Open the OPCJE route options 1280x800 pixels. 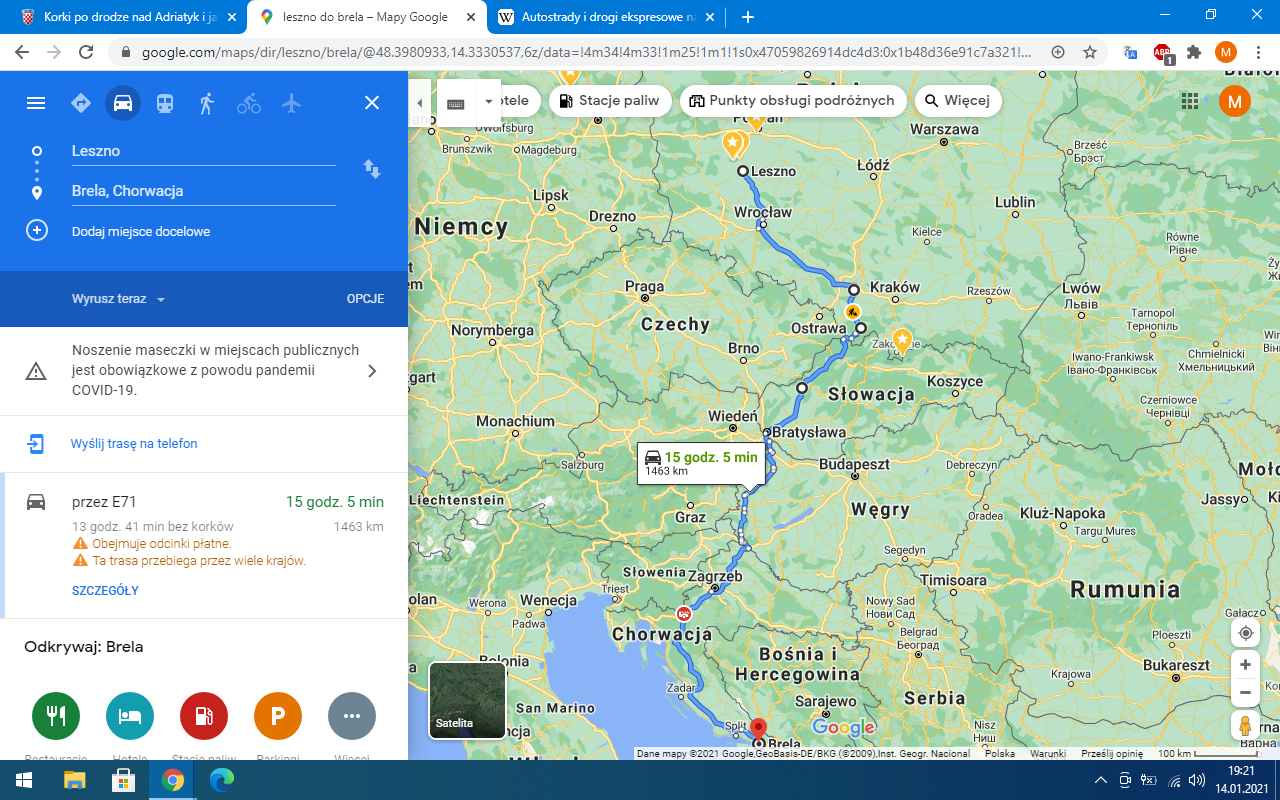[365, 299]
